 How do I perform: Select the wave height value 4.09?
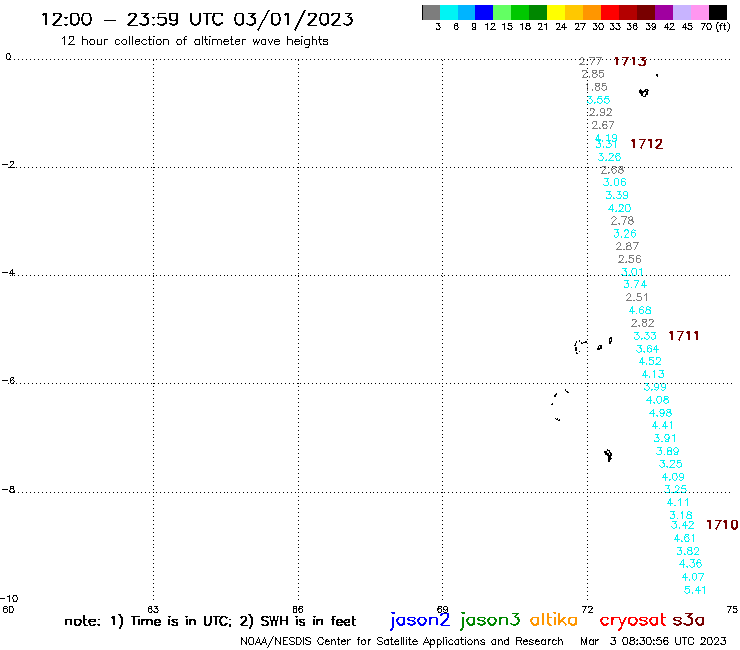673,477
